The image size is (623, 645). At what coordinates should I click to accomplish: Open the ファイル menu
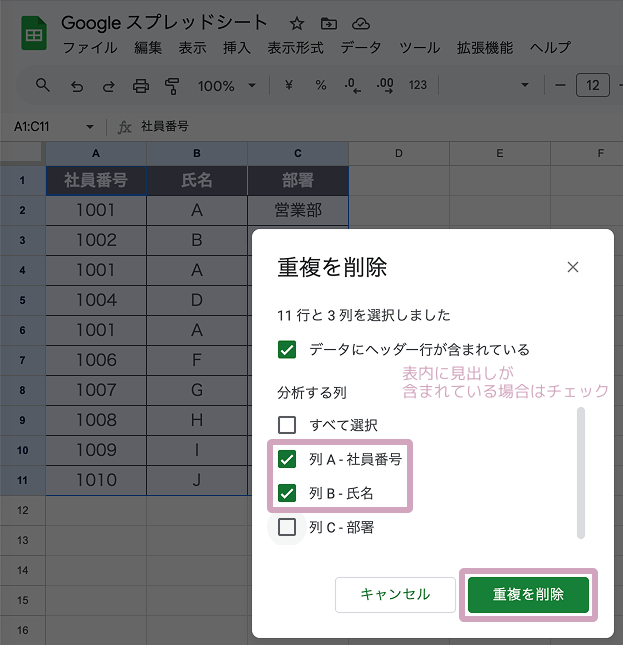90,48
